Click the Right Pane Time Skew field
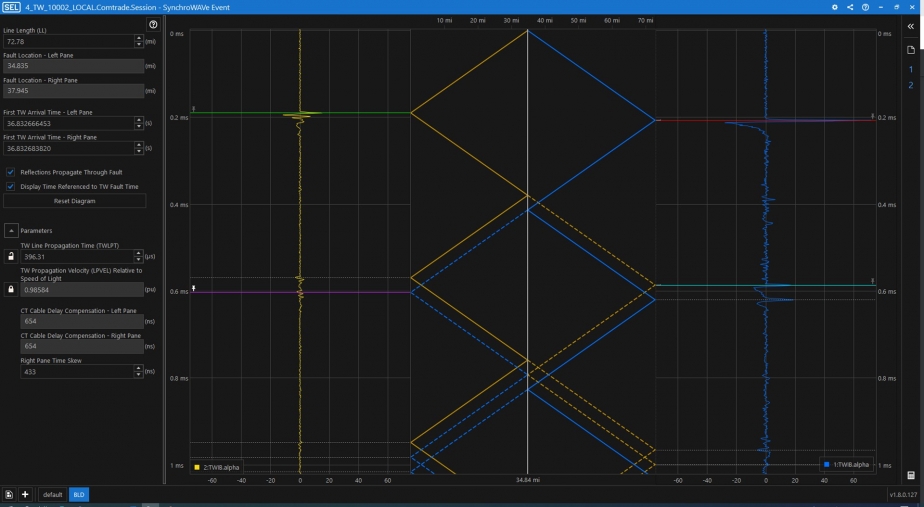924x507 pixels. click(x=75, y=371)
